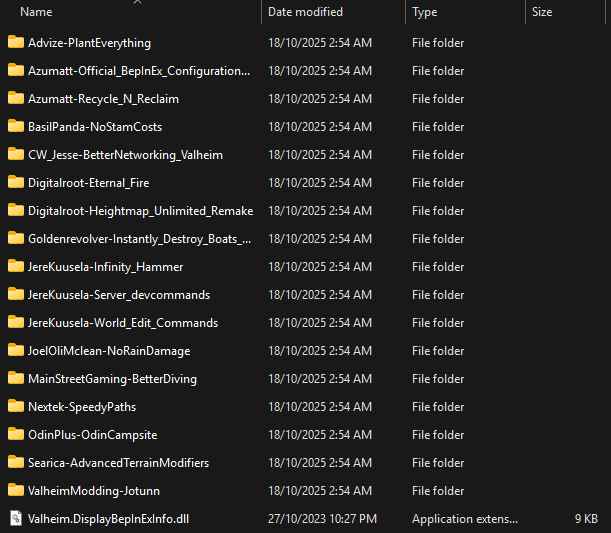Select the JereKuusela-Server_devcommands folder name

(119, 295)
